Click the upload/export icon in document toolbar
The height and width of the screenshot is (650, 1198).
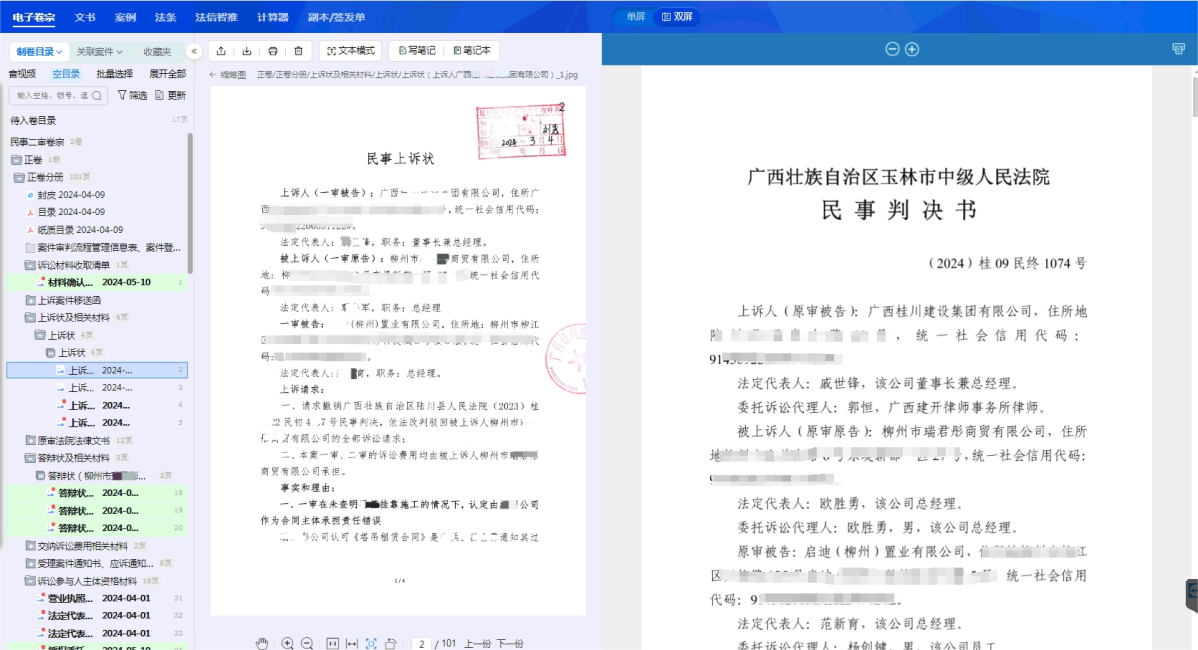tap(220, 51)
